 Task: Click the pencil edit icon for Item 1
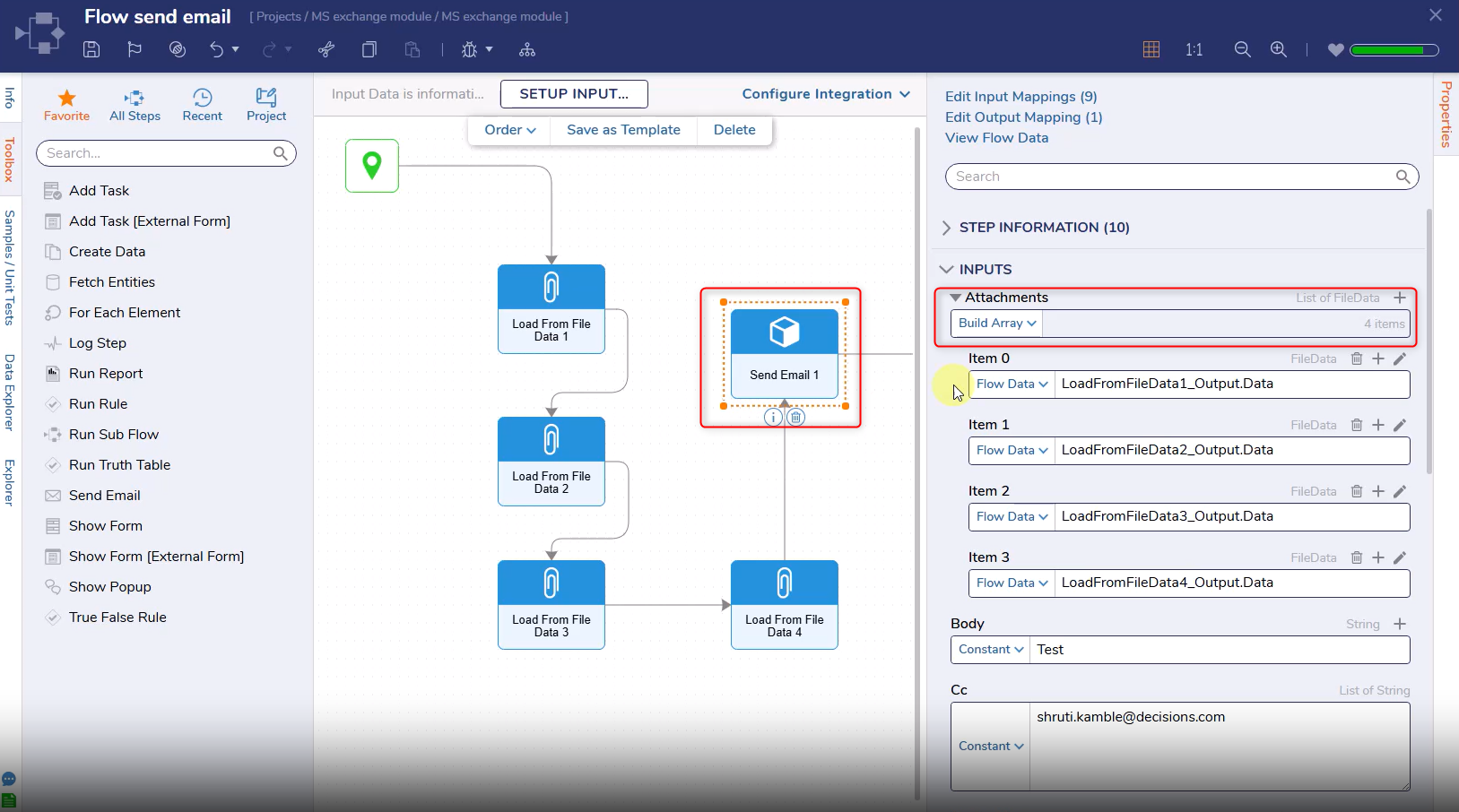coord(1400,425)
